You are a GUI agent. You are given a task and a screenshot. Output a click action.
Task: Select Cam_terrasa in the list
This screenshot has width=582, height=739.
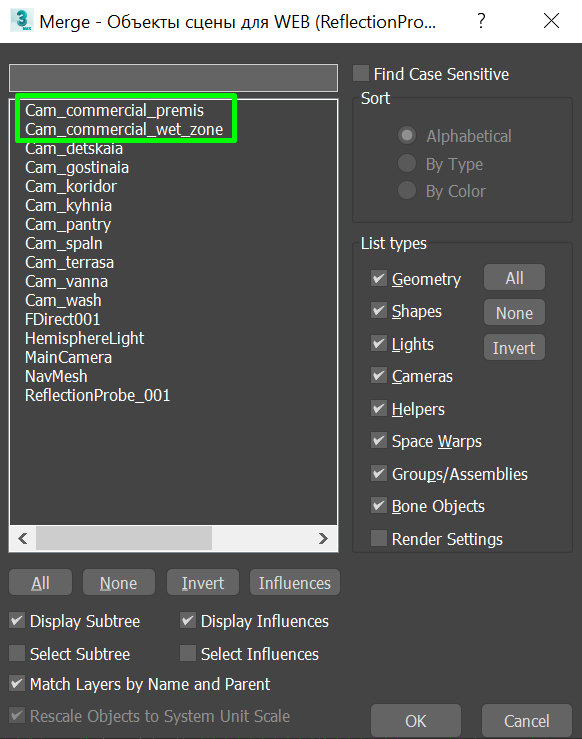coord(69,262)
